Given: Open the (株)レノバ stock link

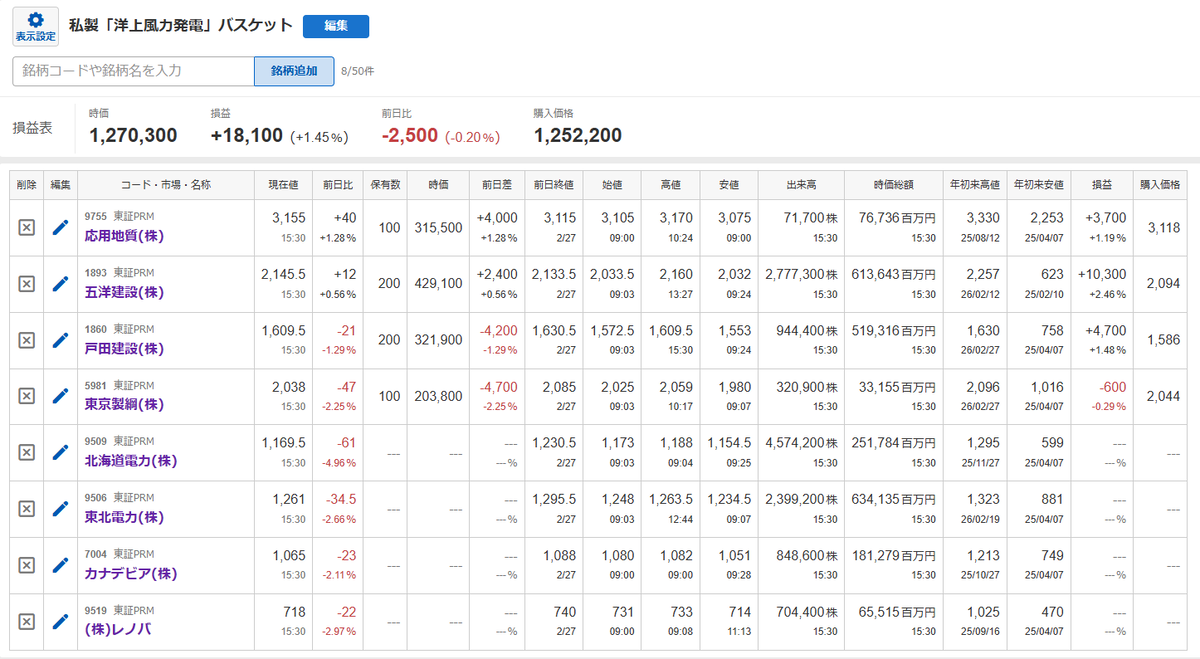Looking at the screenshot, I should (x=118, y=629).
